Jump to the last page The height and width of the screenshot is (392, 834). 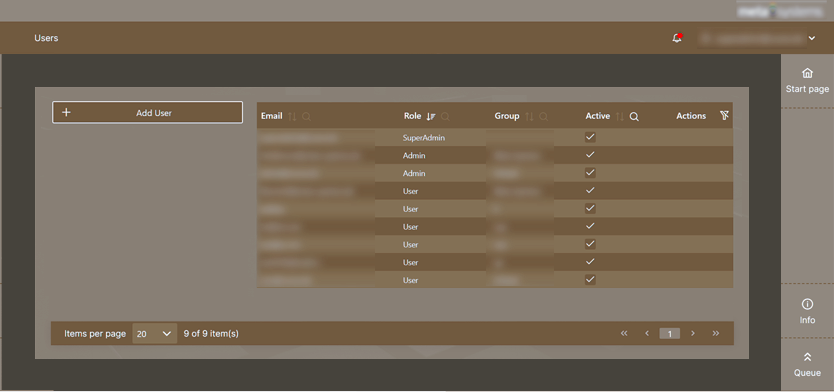point(715,333)
